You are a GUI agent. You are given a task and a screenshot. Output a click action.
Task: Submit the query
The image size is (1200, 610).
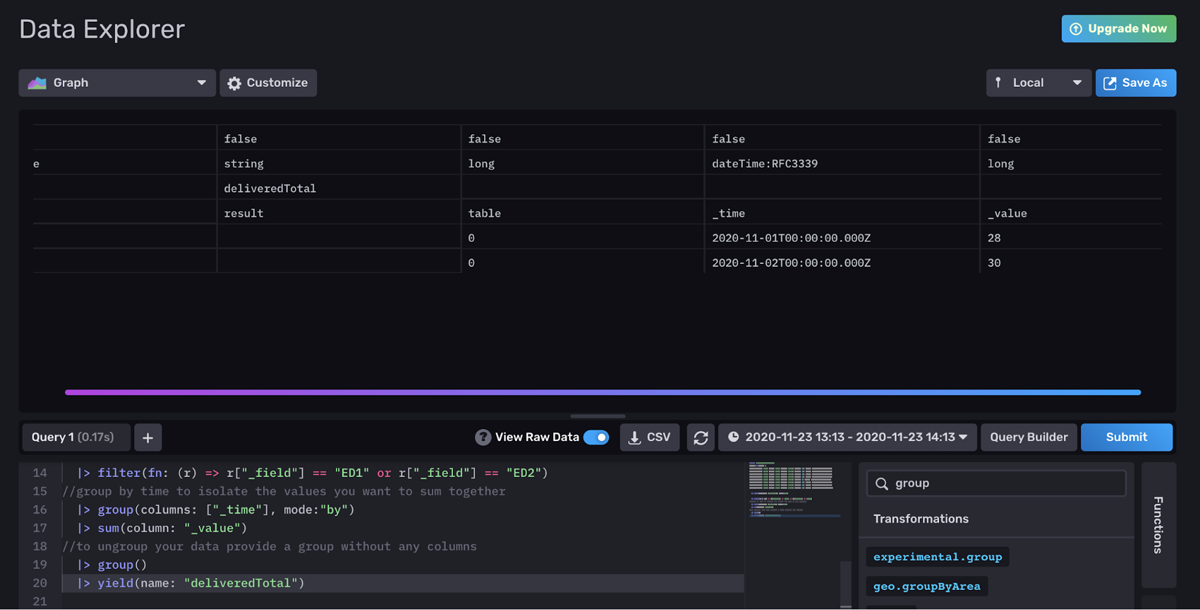coord(1126,437)
